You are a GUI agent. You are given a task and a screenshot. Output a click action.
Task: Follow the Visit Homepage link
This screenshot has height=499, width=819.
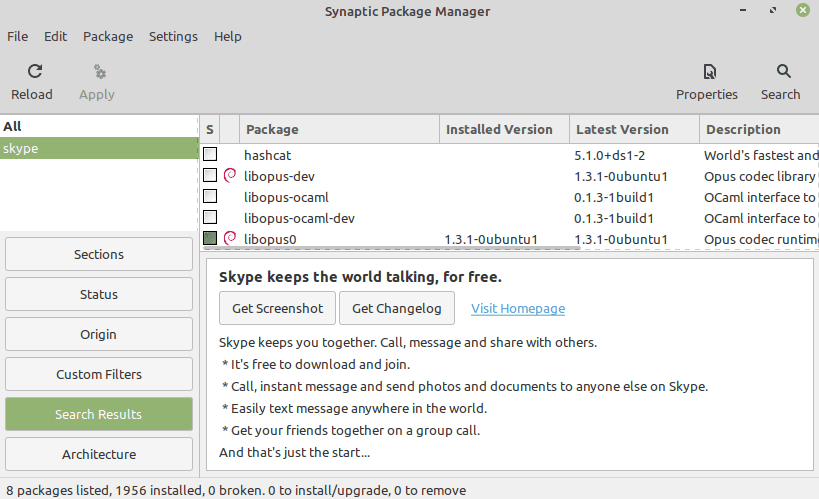(518, 308)
